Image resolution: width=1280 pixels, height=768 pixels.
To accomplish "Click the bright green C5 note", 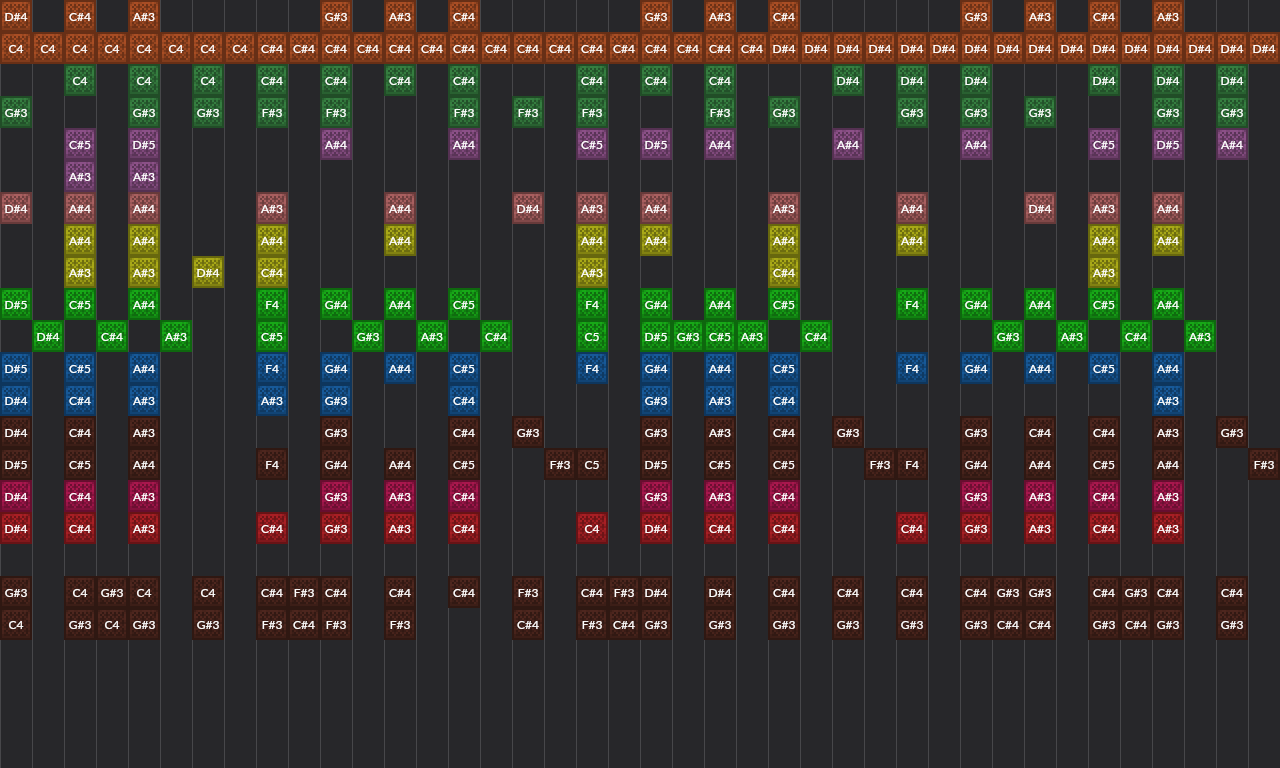I will point(592,336).
